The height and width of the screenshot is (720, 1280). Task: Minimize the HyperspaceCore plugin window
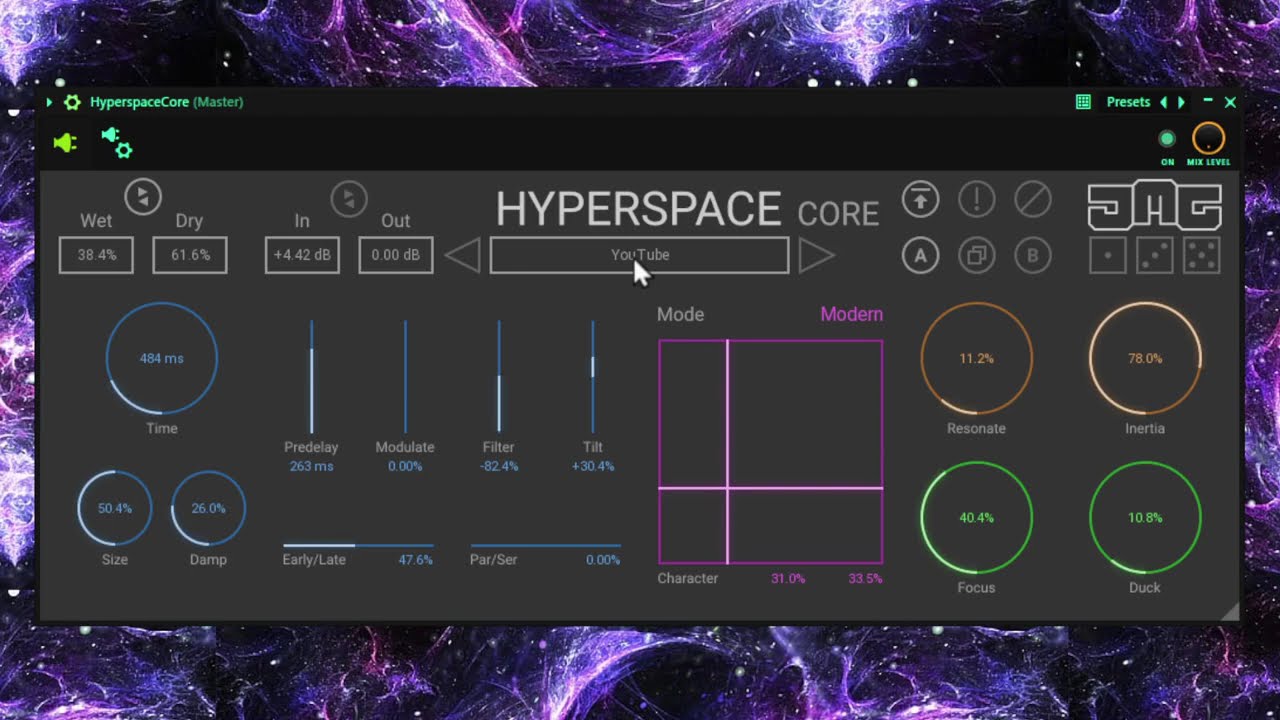coord(1208,102)
